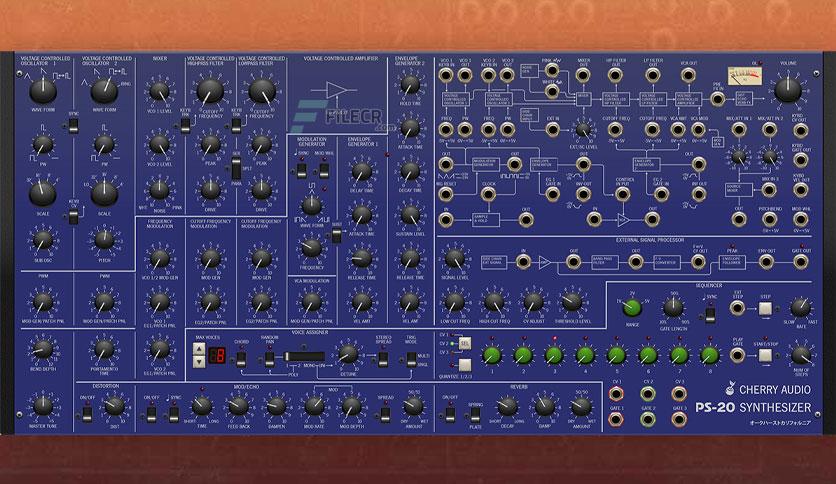Image resolution: width=836 pixels, height=484 pixels.
Task: Click the sequencer STEP button
Action: [765, 309]
